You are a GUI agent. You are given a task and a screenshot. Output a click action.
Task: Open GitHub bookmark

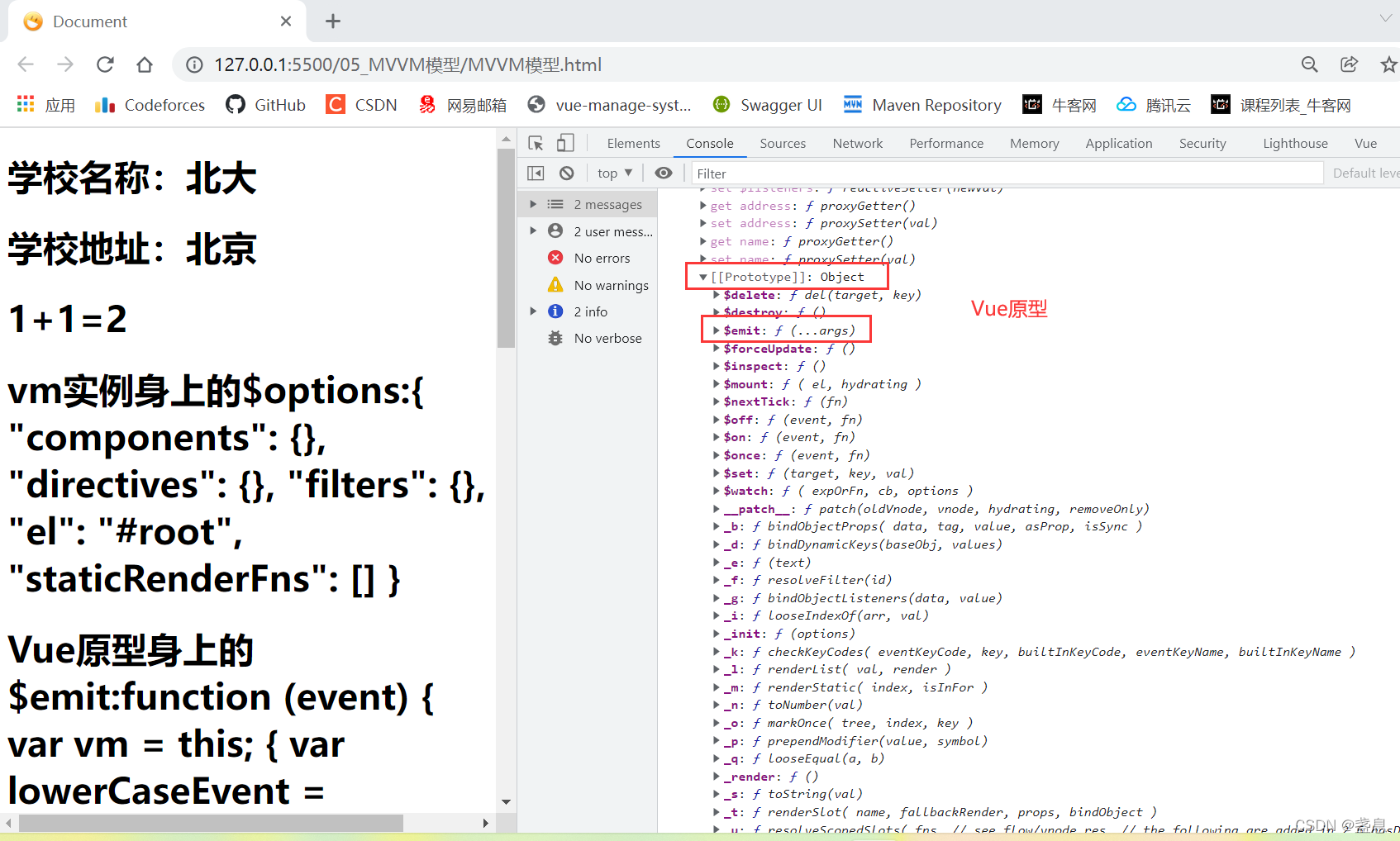pos(266,105)
